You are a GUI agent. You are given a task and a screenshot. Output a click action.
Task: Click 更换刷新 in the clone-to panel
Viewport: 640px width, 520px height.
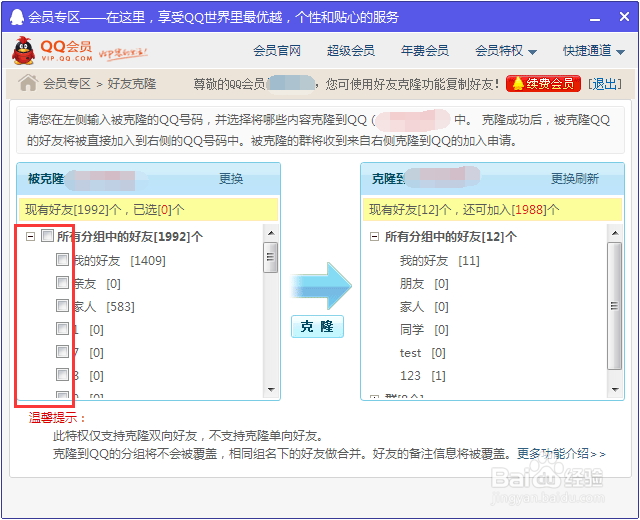tap(575, 178)
